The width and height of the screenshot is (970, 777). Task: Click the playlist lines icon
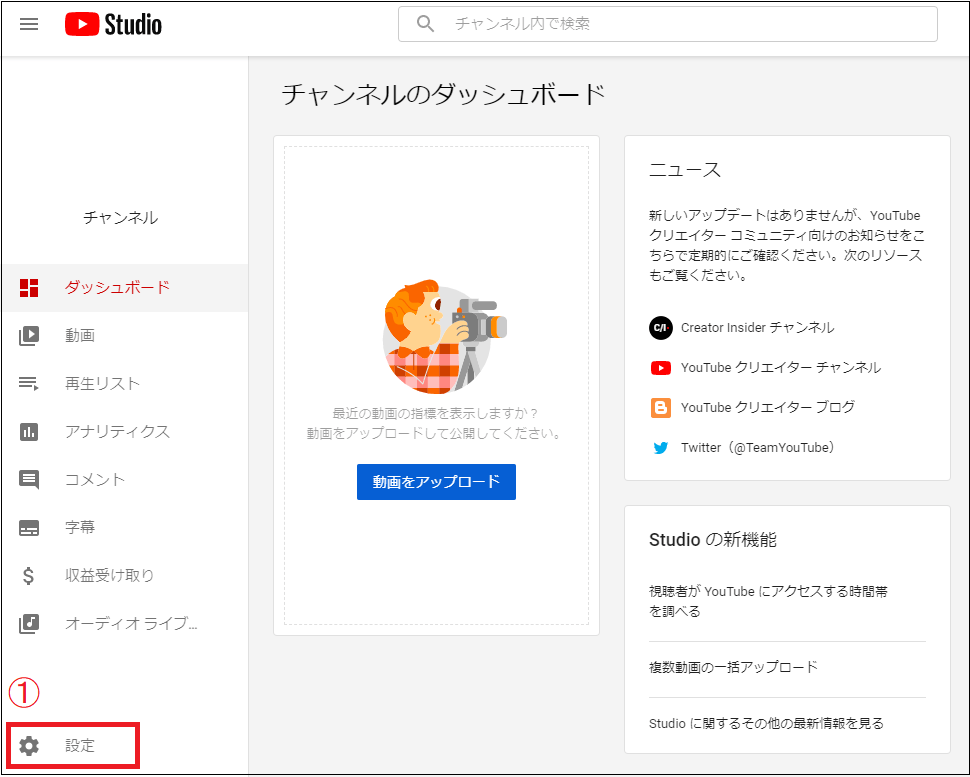click(x=29, y=384)
